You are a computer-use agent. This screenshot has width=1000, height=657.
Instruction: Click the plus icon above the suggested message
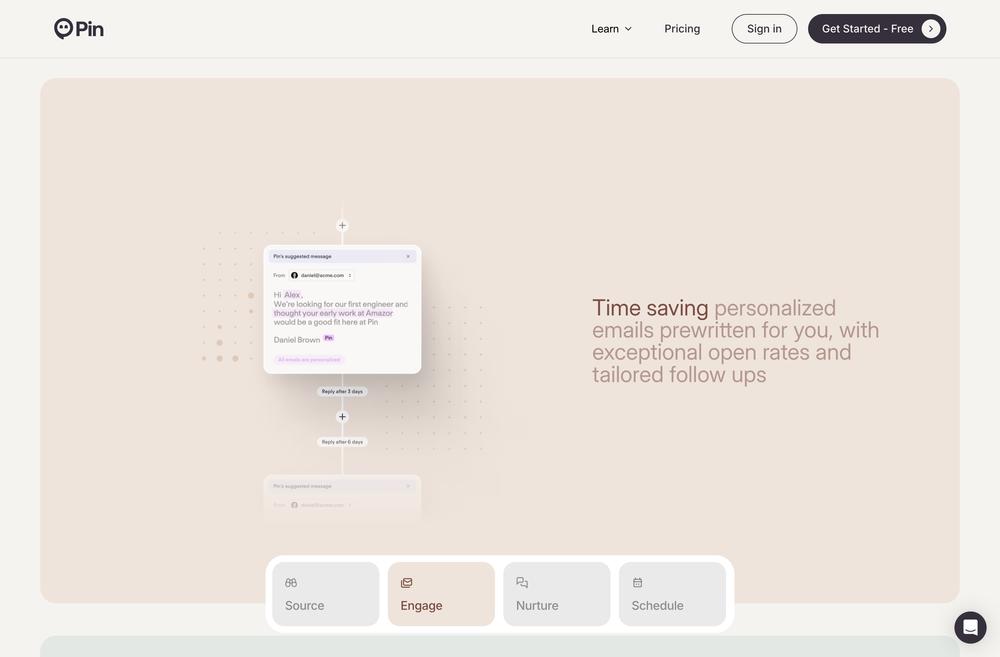coord(342,225)
